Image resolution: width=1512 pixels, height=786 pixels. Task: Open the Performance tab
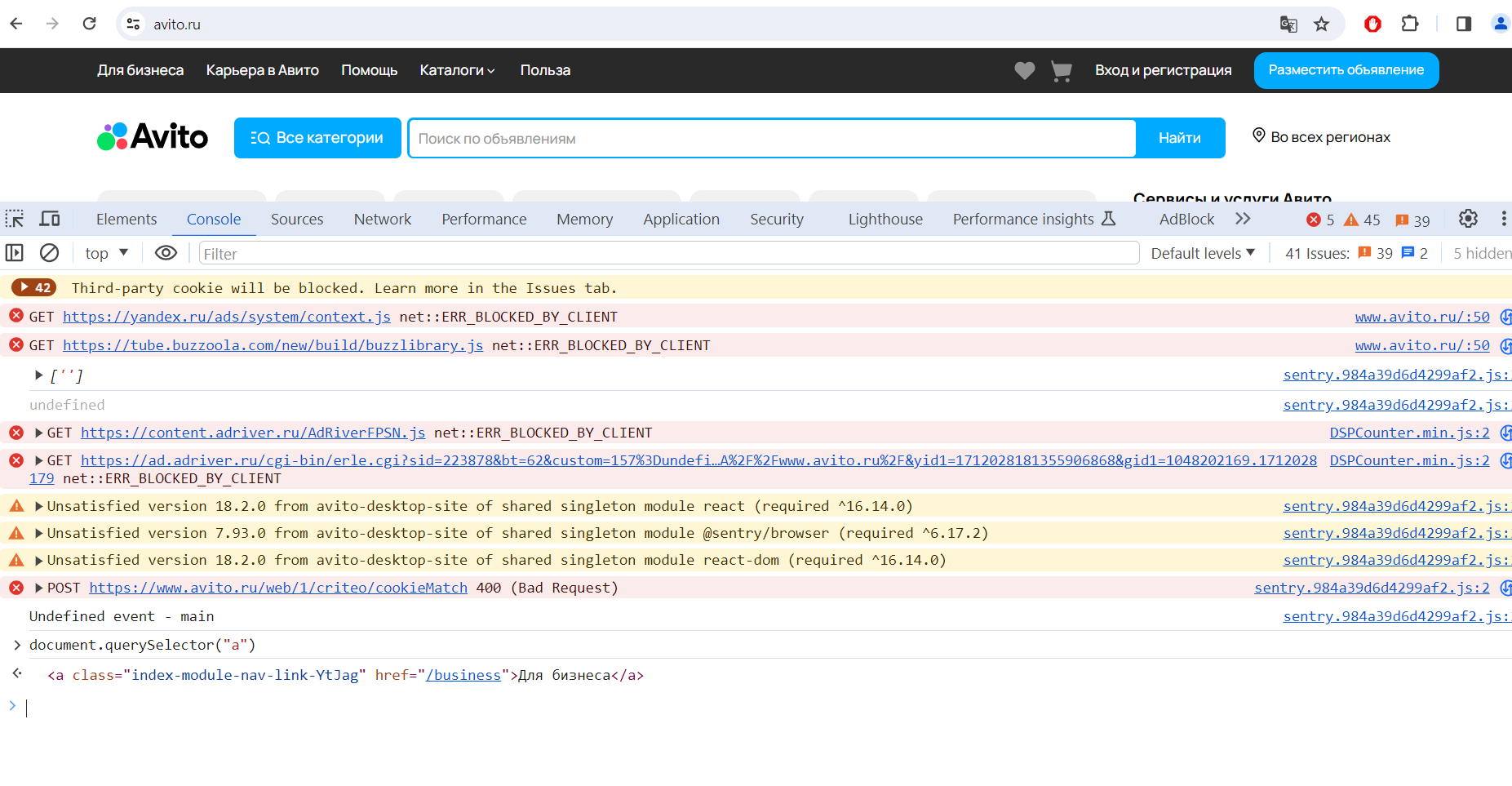pos(484,219)
